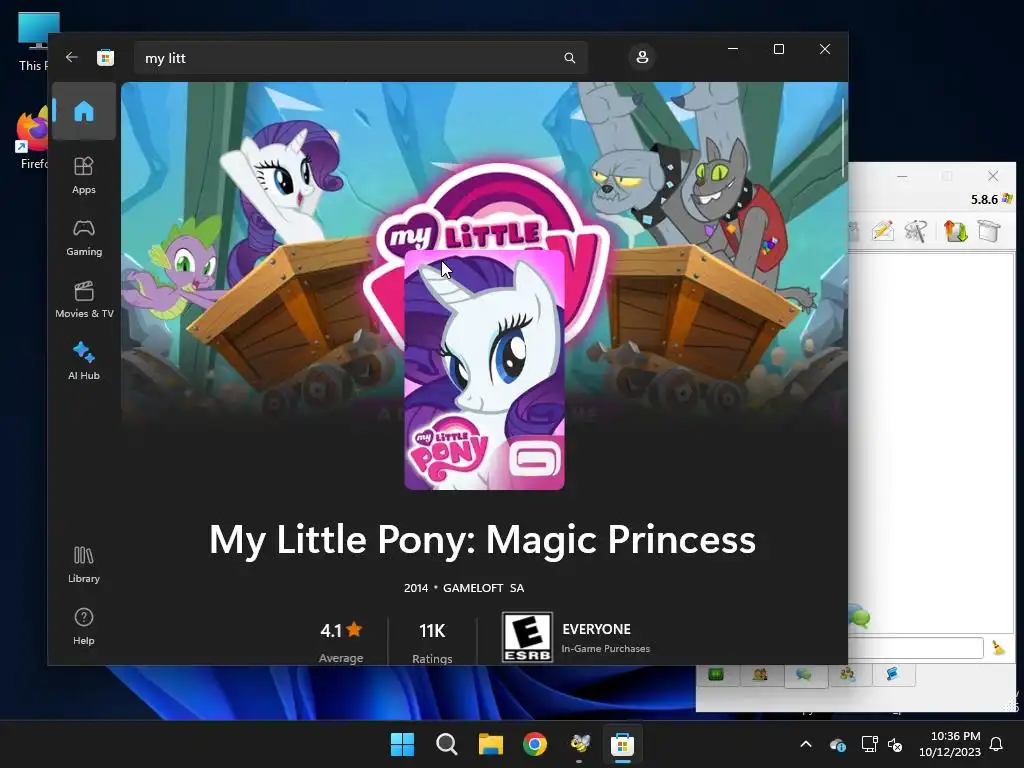
Task: Click the back arrow in Microsoft Store
Action: (72, 57)
